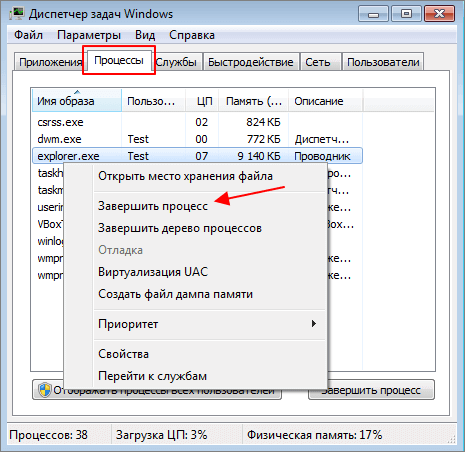Close the Task Manager window
The height and width of the screenshot is (452, 465).
(x=440, y=14)
